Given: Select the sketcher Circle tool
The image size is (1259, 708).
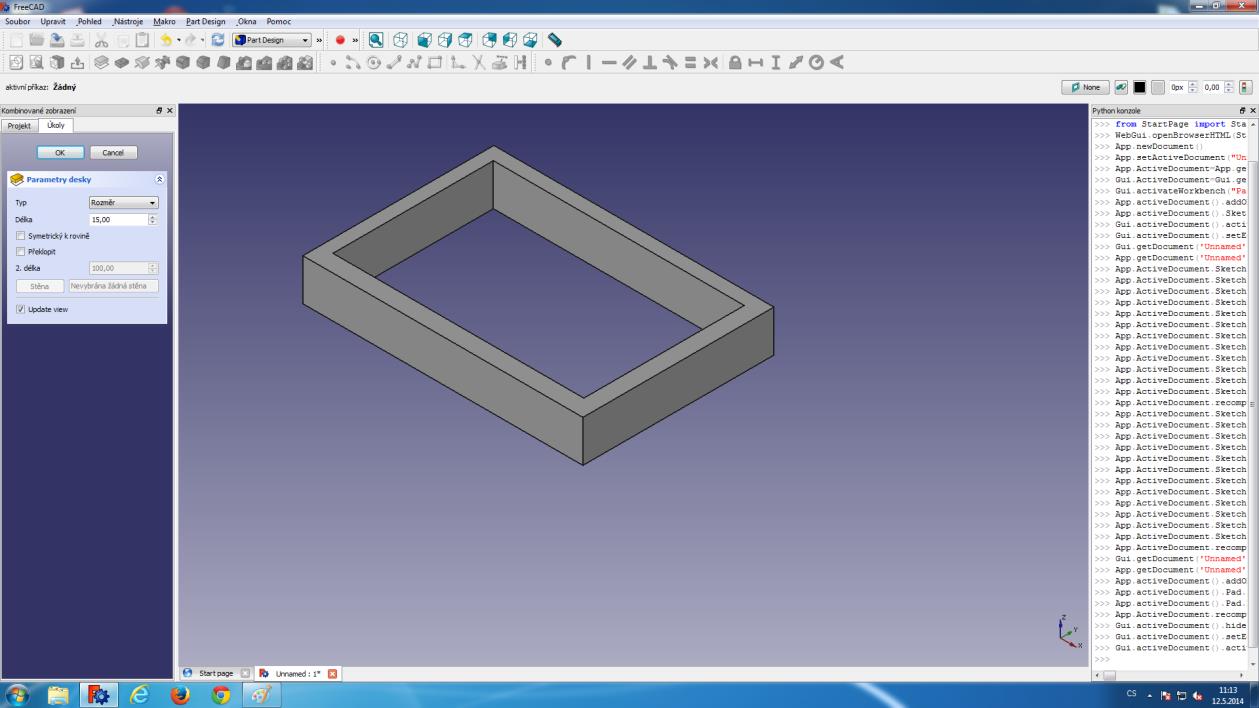Looking at the screenshot, I should [x=373, y=62].
